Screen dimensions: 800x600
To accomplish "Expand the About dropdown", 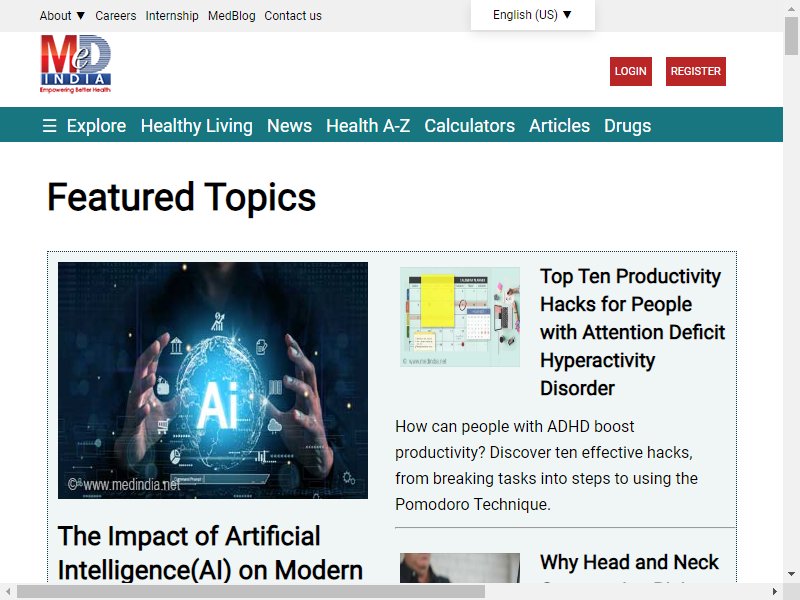I will pos(62,16).
